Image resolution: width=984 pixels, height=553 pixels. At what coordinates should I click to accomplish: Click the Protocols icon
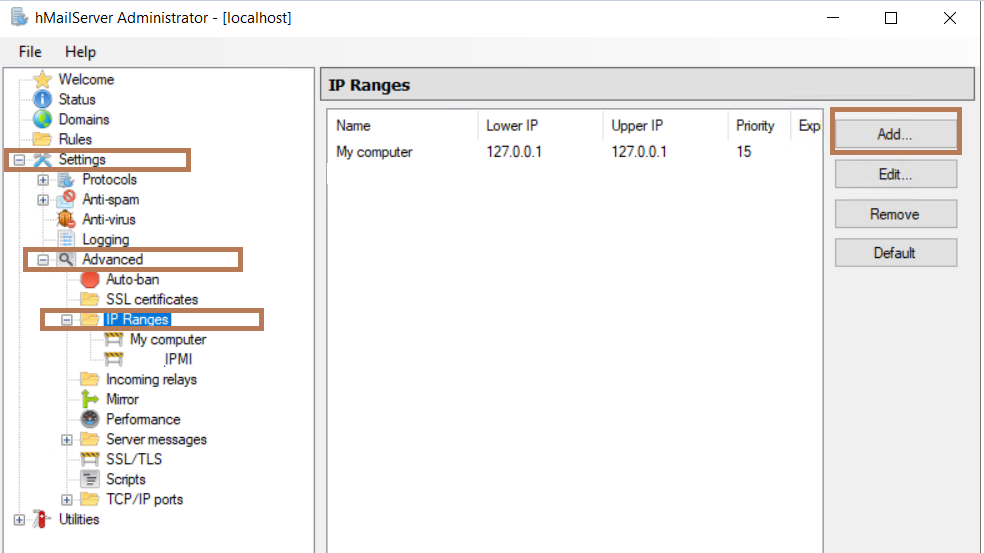tap(66, 180)
